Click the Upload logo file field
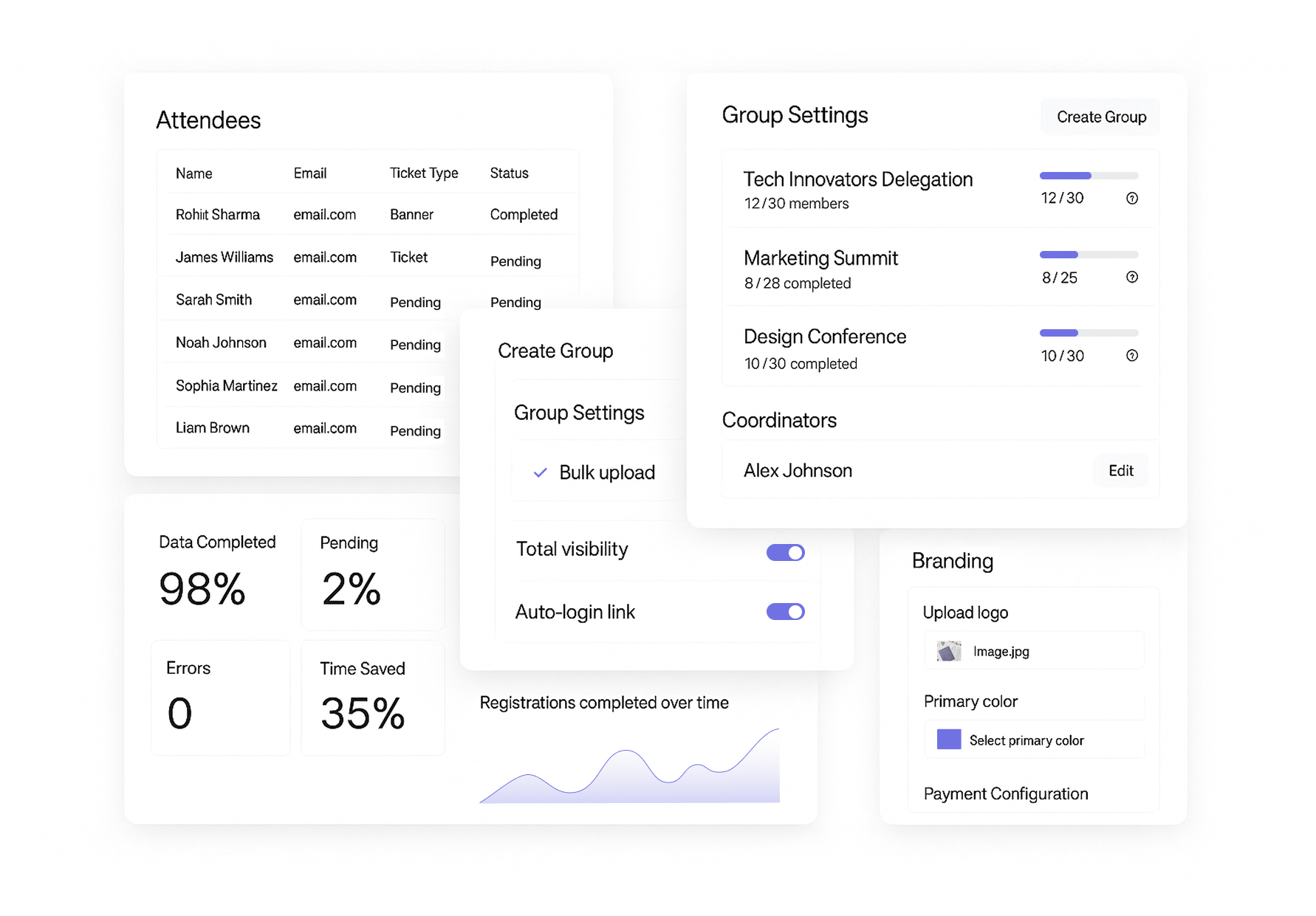Screen dimensions: 1316x916 point(1034,651)
